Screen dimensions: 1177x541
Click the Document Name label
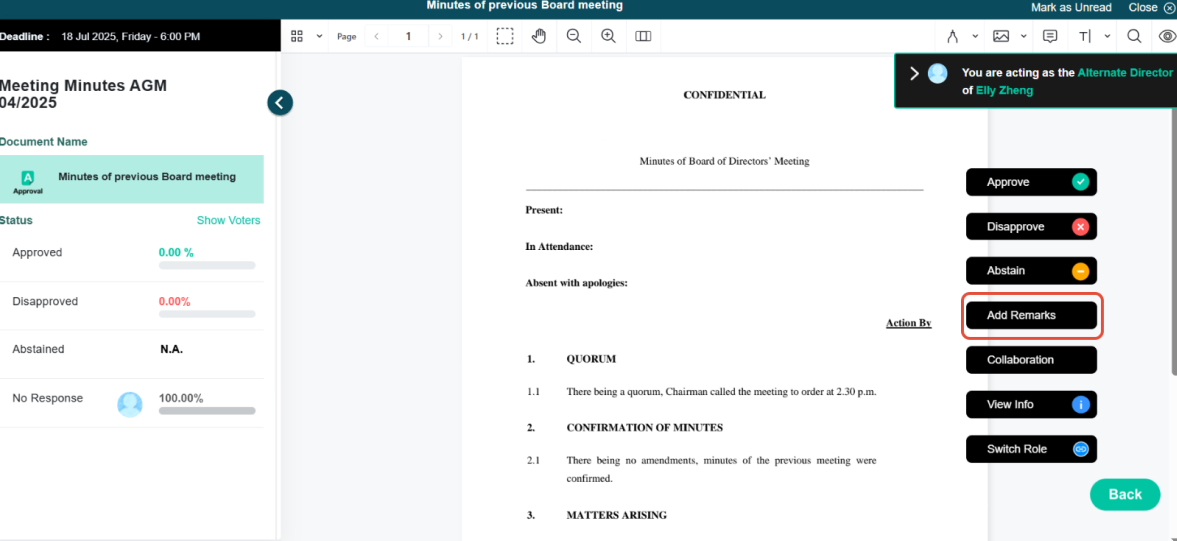pos(44,142)
